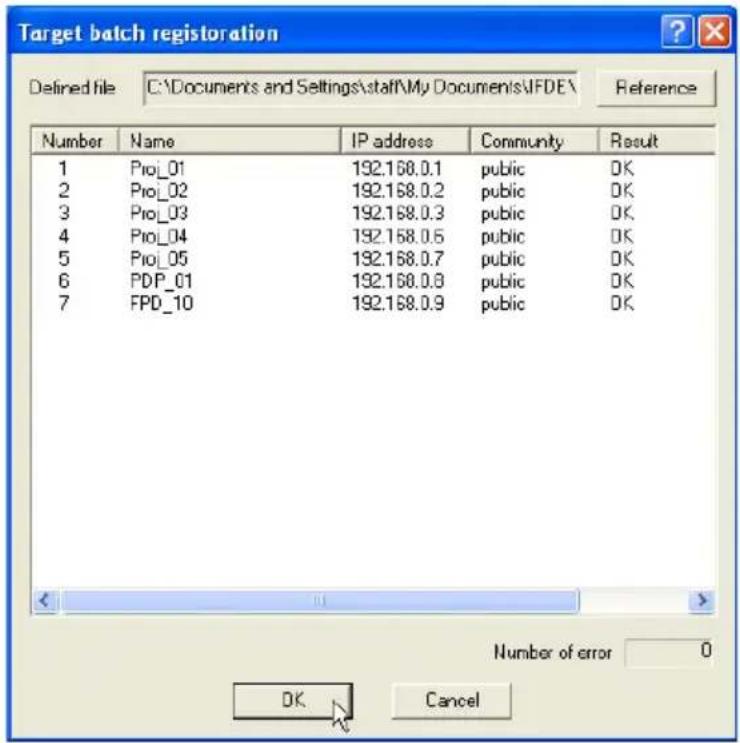The height and width of the screenshot is (743, 740).
Task: Select the Proj_05 row name
Action: pyautogui.click(x=159, y=259)
